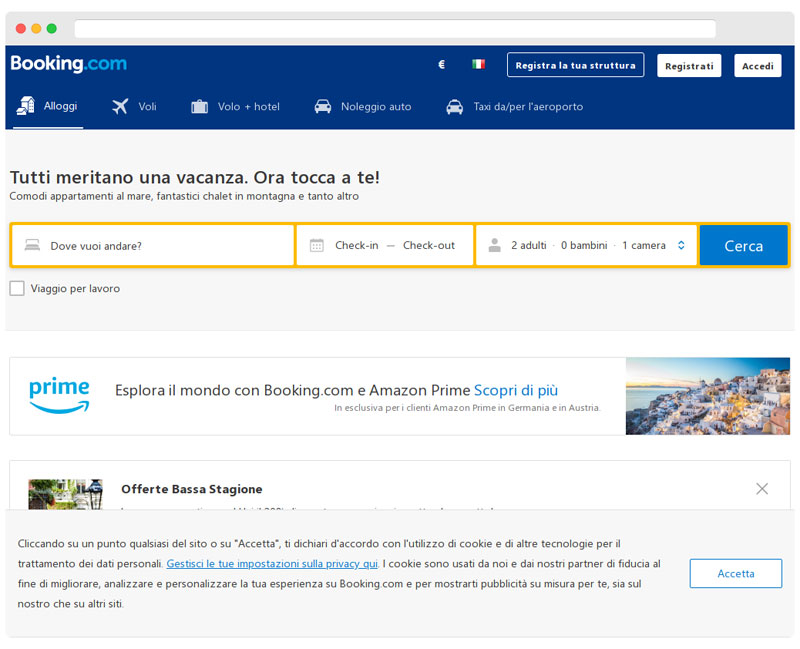
Task: Click the Santorini promo image
Action: (708, 396)
